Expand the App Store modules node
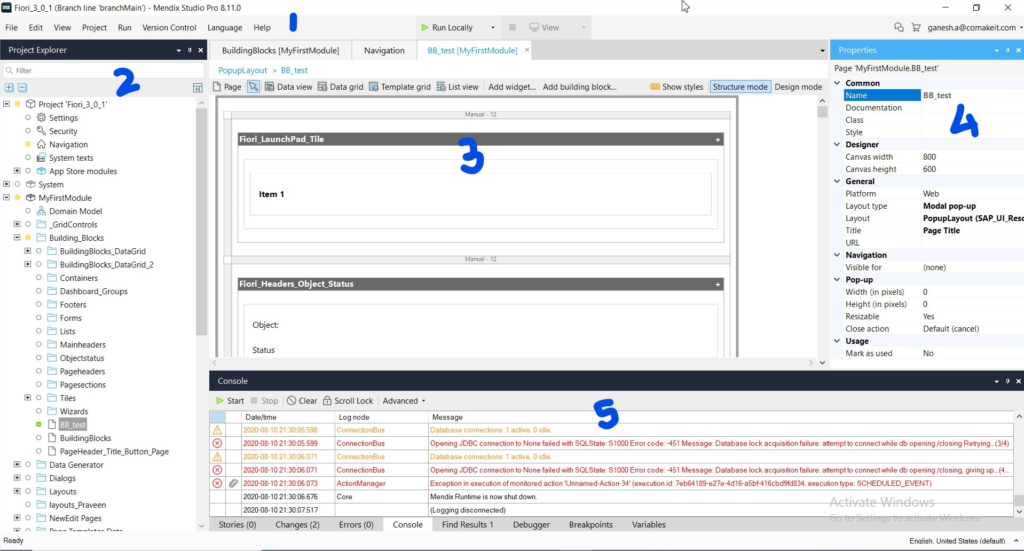Screen dimensions: 1024x551 (x=17, y=171)
